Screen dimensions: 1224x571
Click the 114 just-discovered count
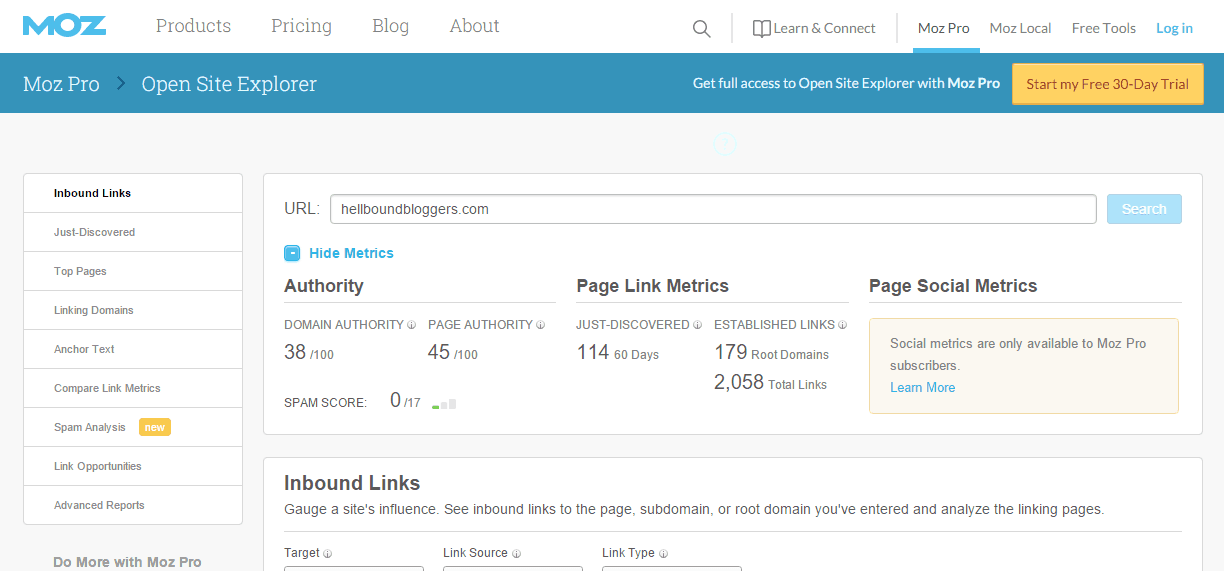[593, 352]
